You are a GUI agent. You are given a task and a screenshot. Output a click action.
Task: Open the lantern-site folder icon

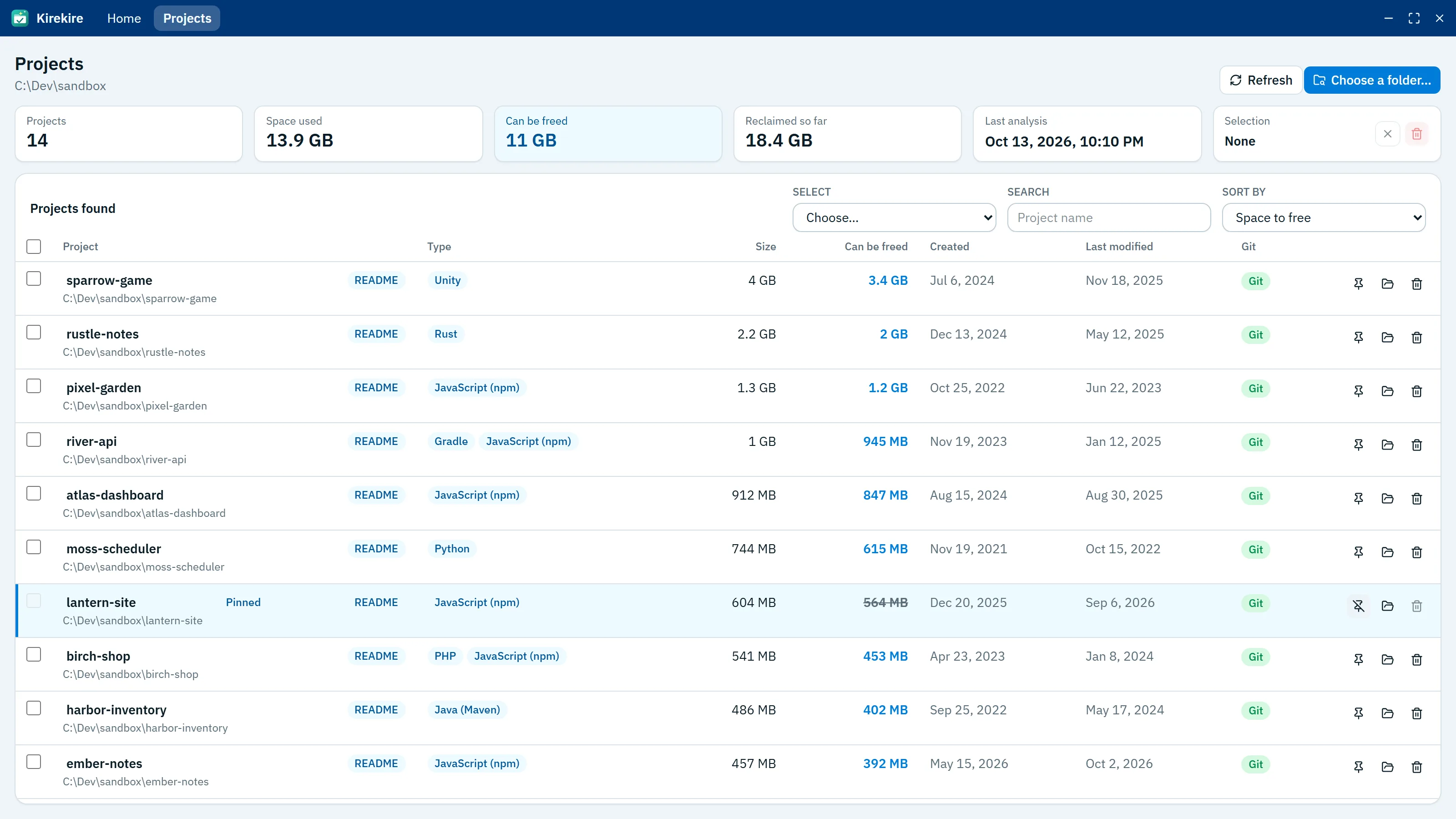pos(1387,606)
